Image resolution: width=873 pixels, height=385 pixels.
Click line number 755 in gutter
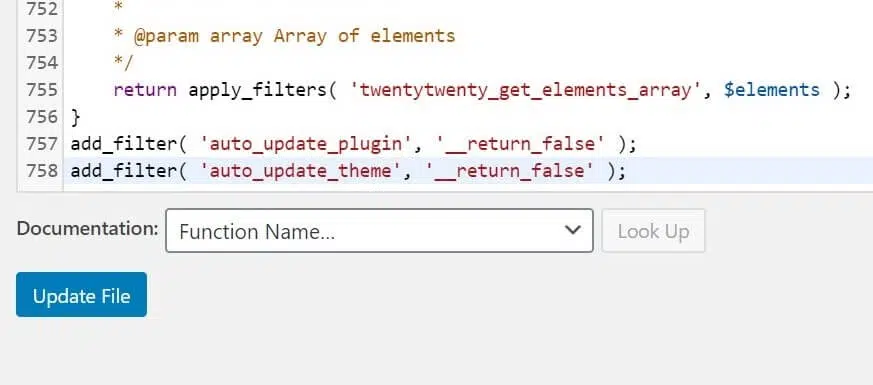coord(42,90)
